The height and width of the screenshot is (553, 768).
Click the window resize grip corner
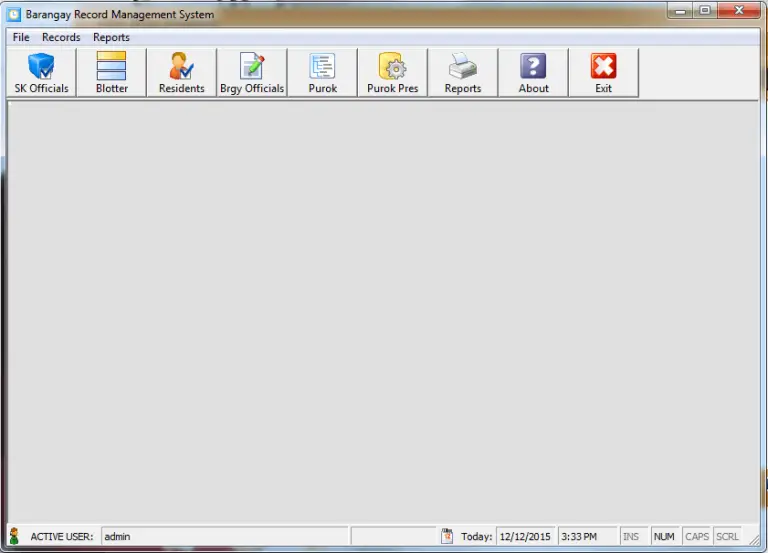pos(755,539)
